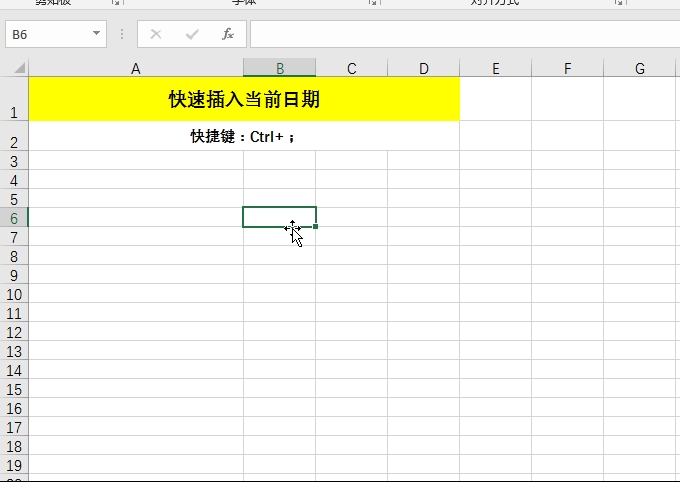Click the cell with 快捷键：Ctrl+；
The height and width of the screenshot is (482, 680).
[244, 136]
